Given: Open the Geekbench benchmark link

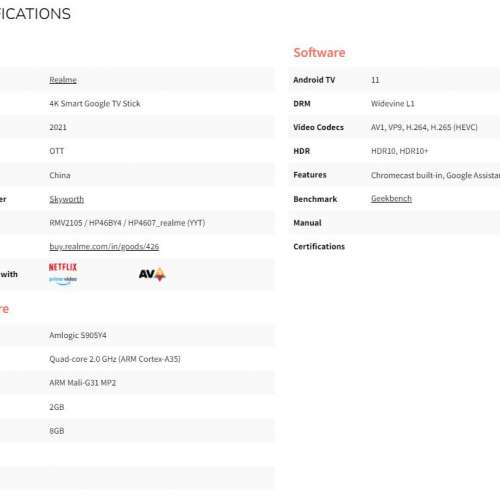Looking at the screenshot, I should [x=391, y=198].
